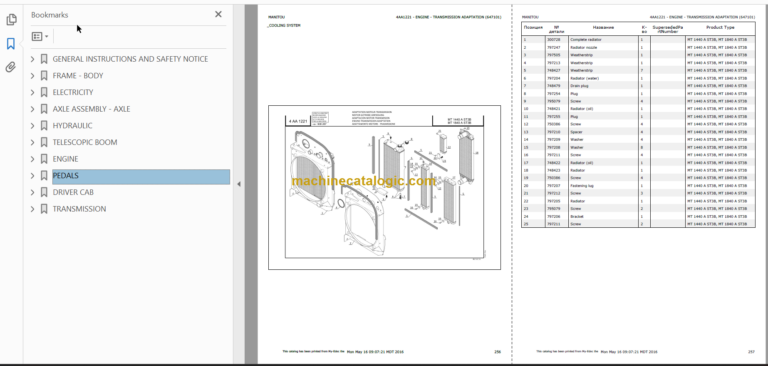This screenshot has height=366, width=768.
Task: Expand the AXLE ASSEMBLY - AXLE bookmark
Action: click(33, 109)
